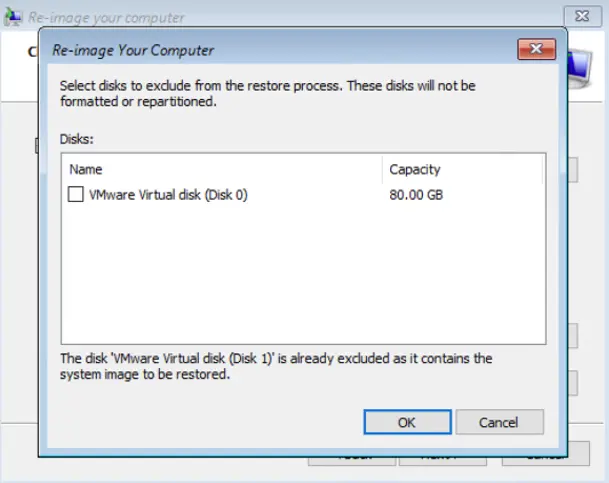The width and height of the screenshot is (609, 483).
Task: Click the partially hidden Next button
Action: 442,460
